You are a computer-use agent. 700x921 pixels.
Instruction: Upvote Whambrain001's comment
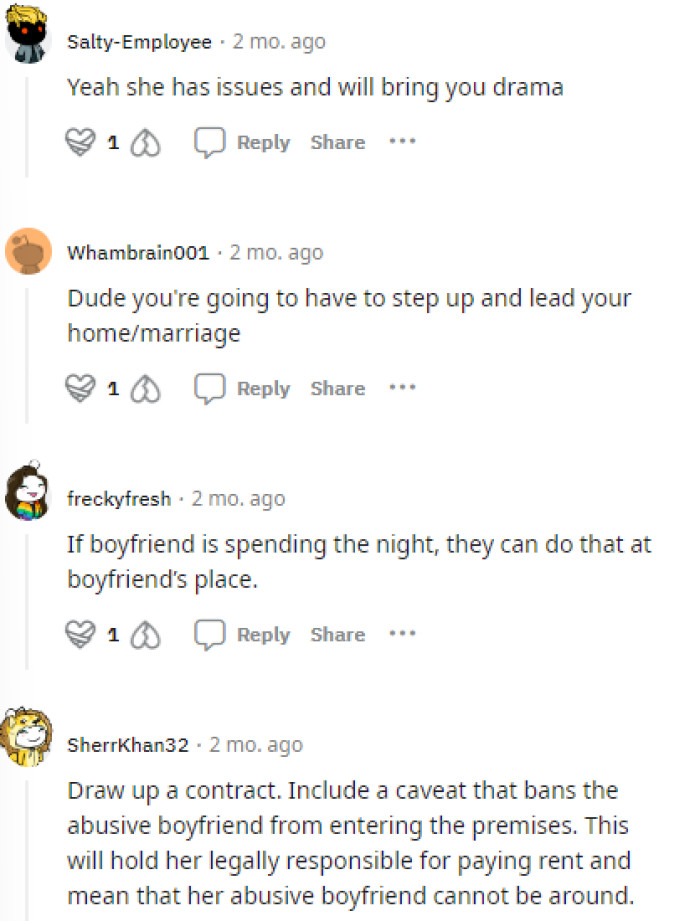click(80, 388)
